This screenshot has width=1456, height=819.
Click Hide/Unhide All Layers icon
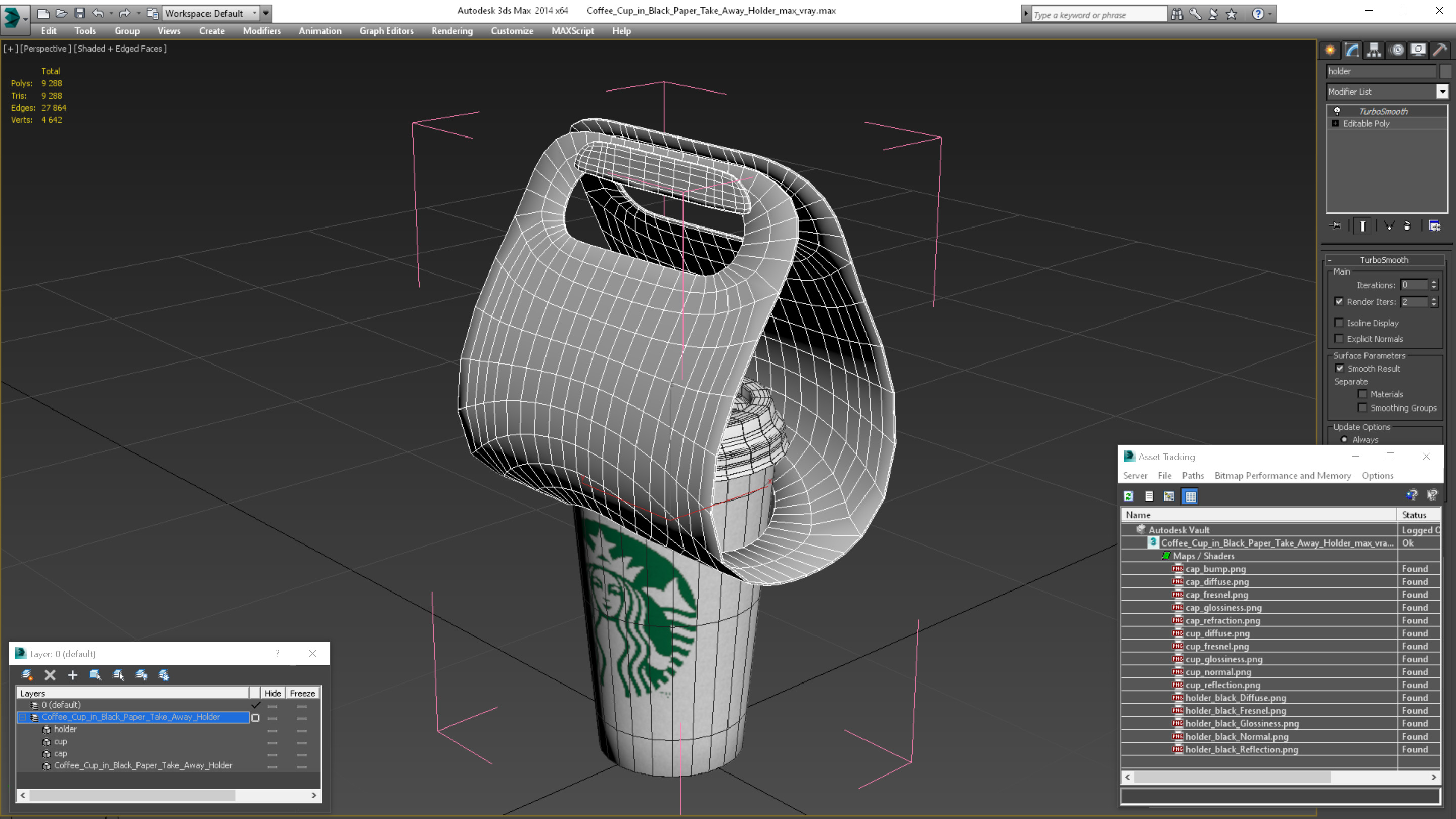pyautogui.click(x=142, y=675)
